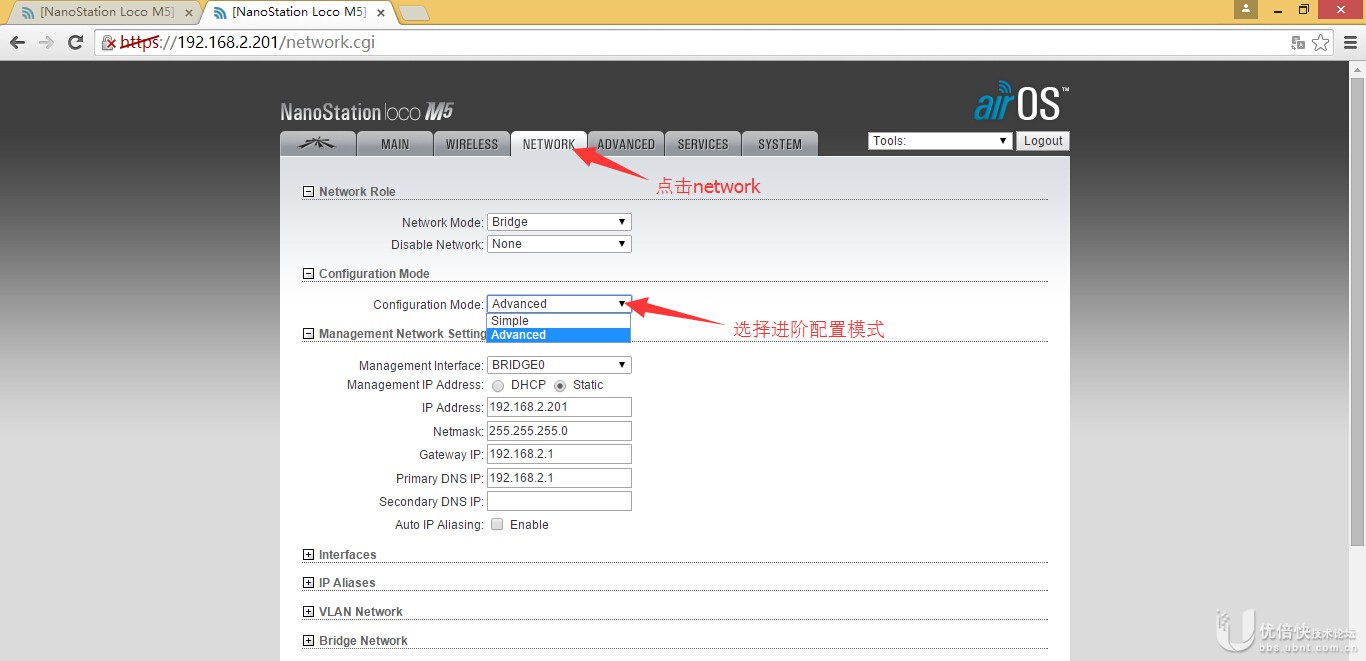Close the active NanoStation Loco M5 tab
The width and height of the screenshot is (1366, 661).
(x=381, y=12)
